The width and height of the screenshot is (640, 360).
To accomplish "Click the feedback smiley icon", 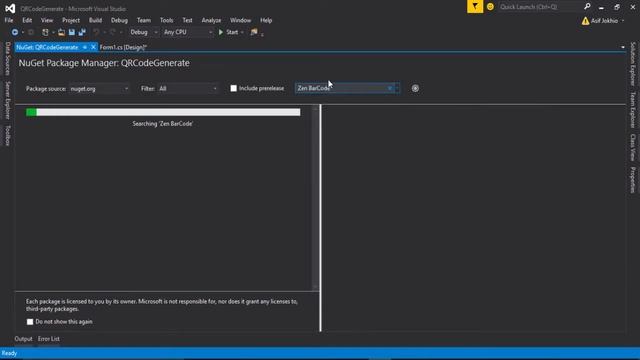I will click(490, 7).
